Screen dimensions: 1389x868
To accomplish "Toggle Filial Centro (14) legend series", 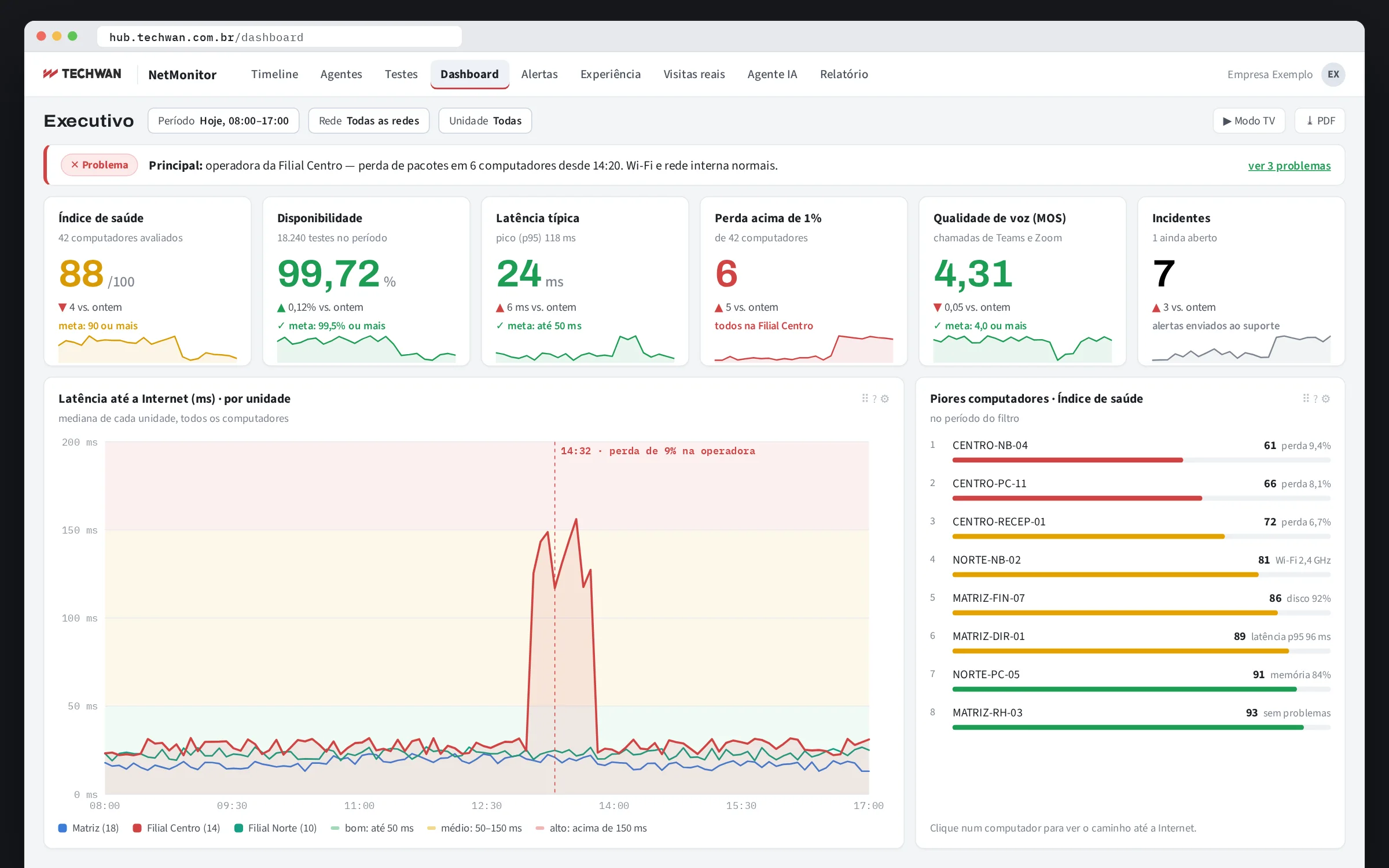I will click(x=177, y=828).
